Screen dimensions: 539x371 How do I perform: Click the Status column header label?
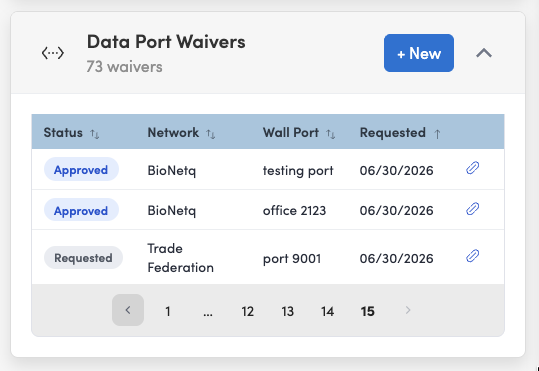pyautogui.click(x=63, y=133)
